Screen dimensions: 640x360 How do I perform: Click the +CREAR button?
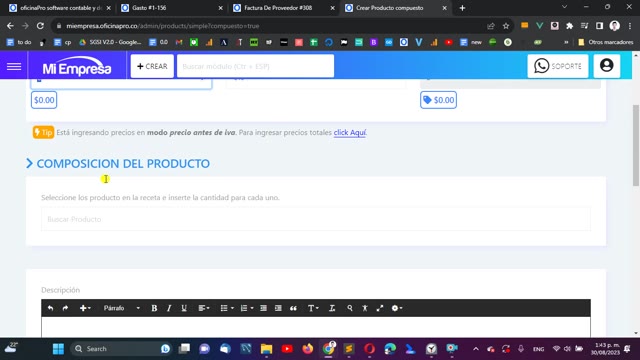[x=152, y=66]
